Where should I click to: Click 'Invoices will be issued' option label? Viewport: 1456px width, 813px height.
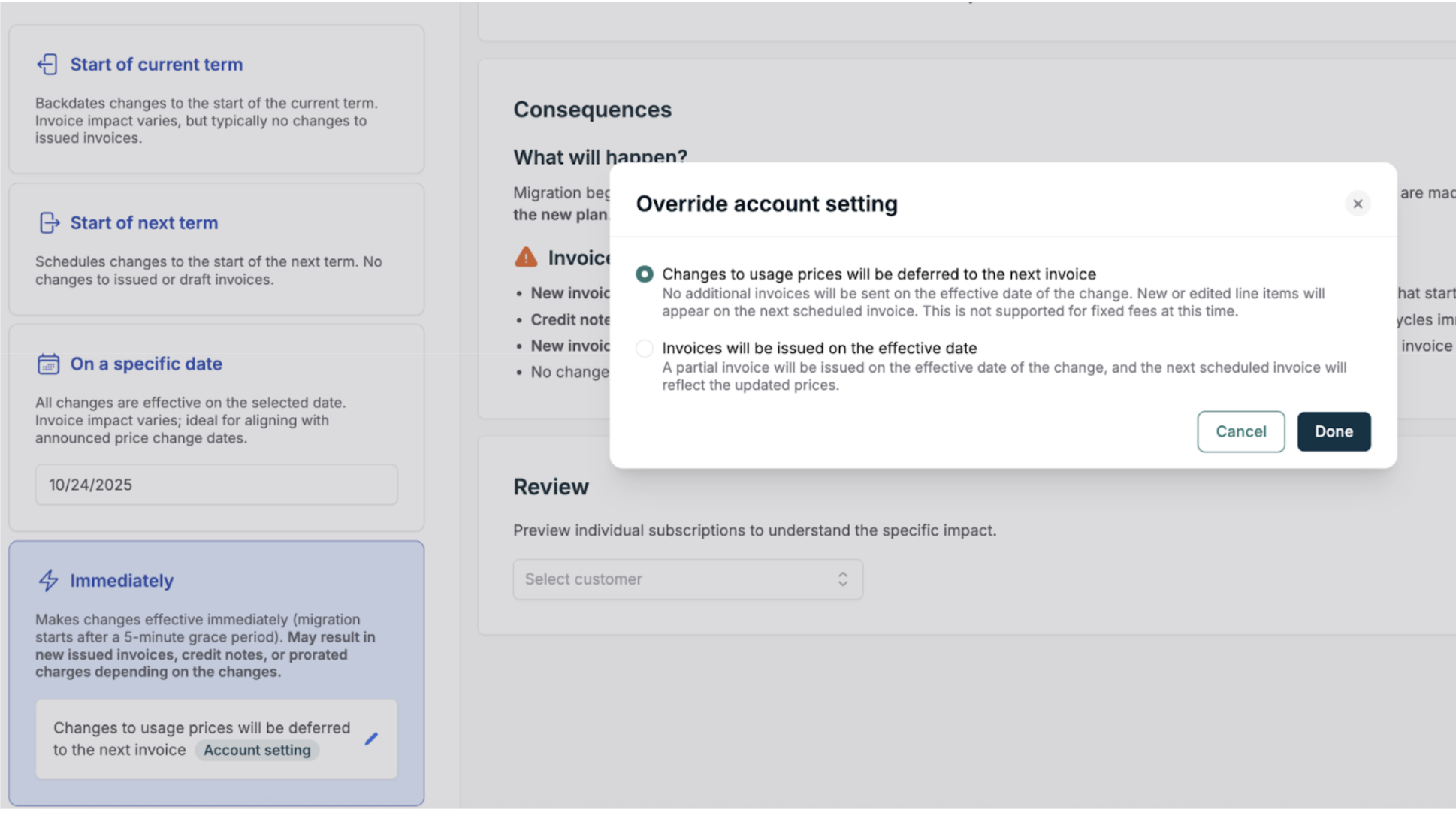819,349
